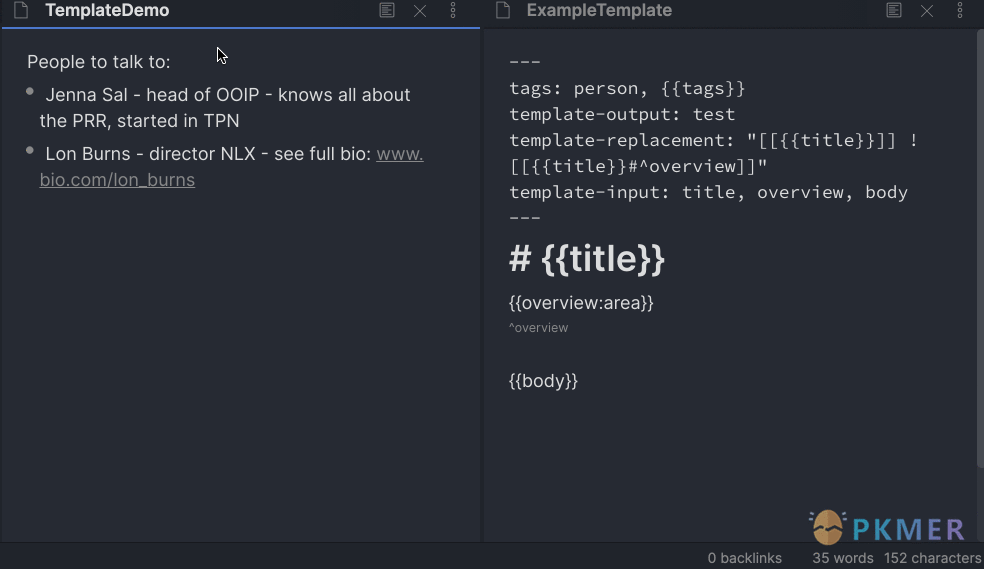This screenshot has width=984, height=569.
Task: Close the ExampleTemplate pane
Action: [x=927, y=11]
